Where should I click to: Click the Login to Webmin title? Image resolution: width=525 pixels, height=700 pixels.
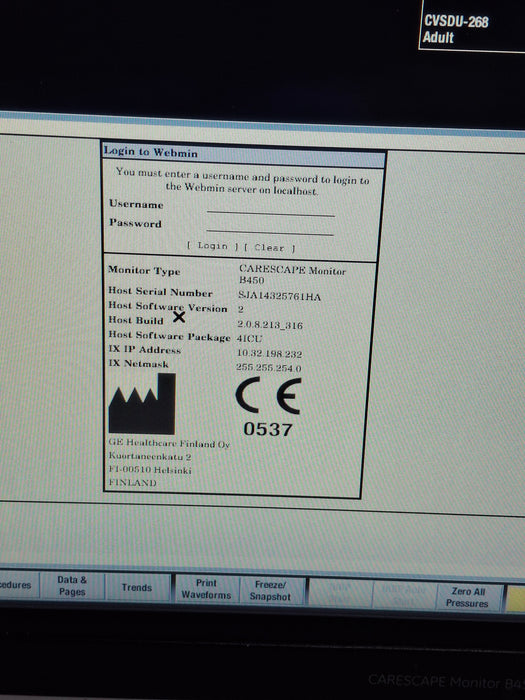[150, 152]
